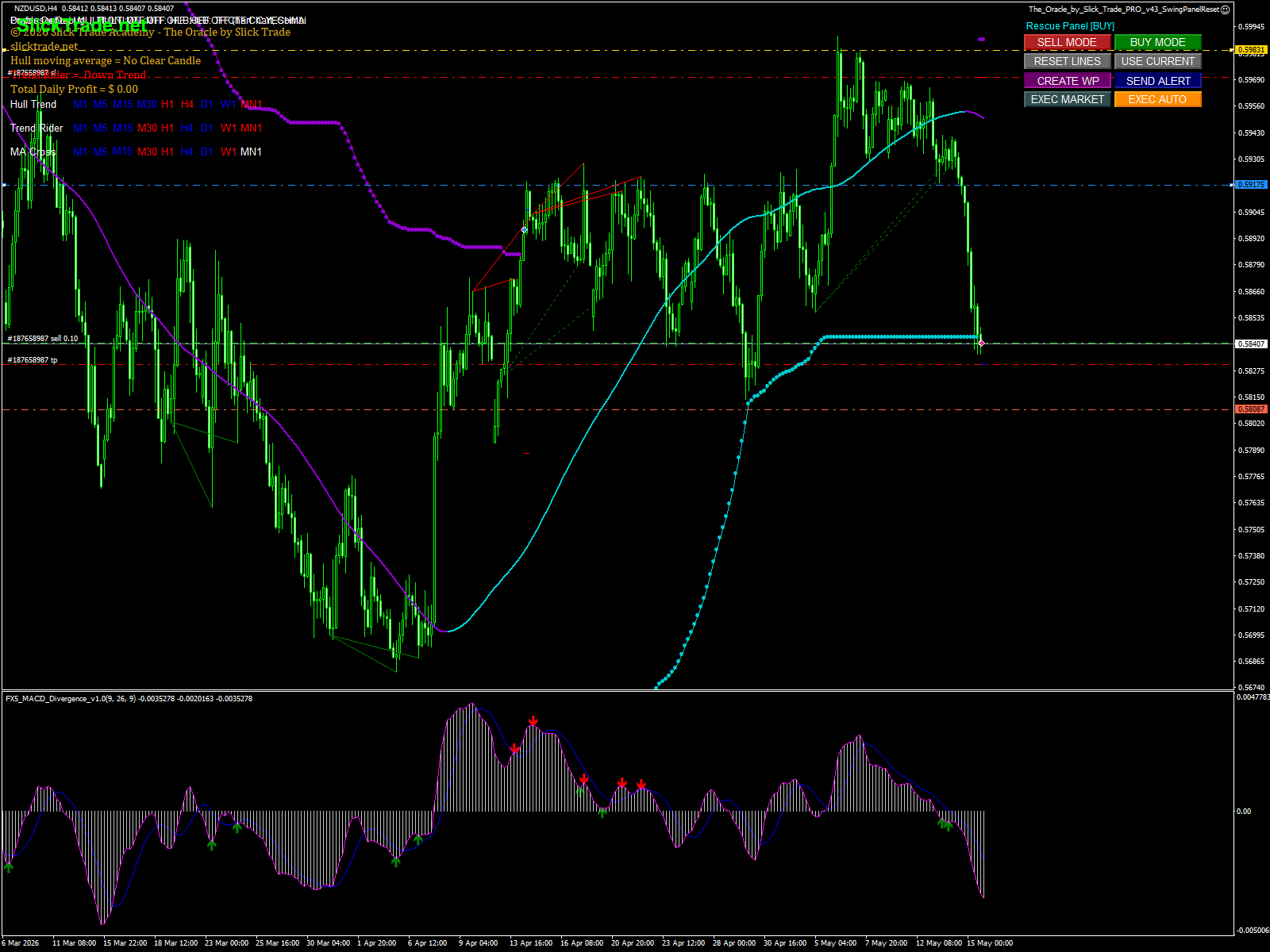Click the current price label 0.58407
The width and height of the screenshot is (1270, 952).
pyautogui.click(x=1251, y=344)
